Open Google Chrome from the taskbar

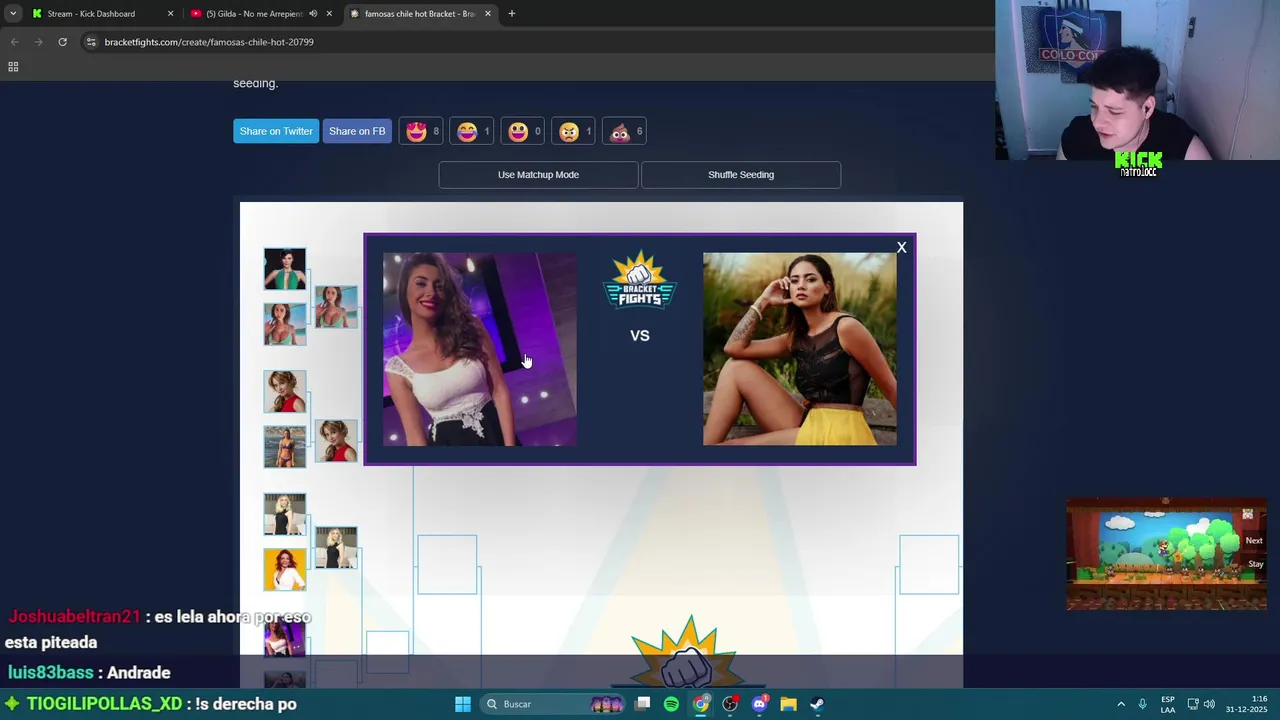click(x=701, y=704)
